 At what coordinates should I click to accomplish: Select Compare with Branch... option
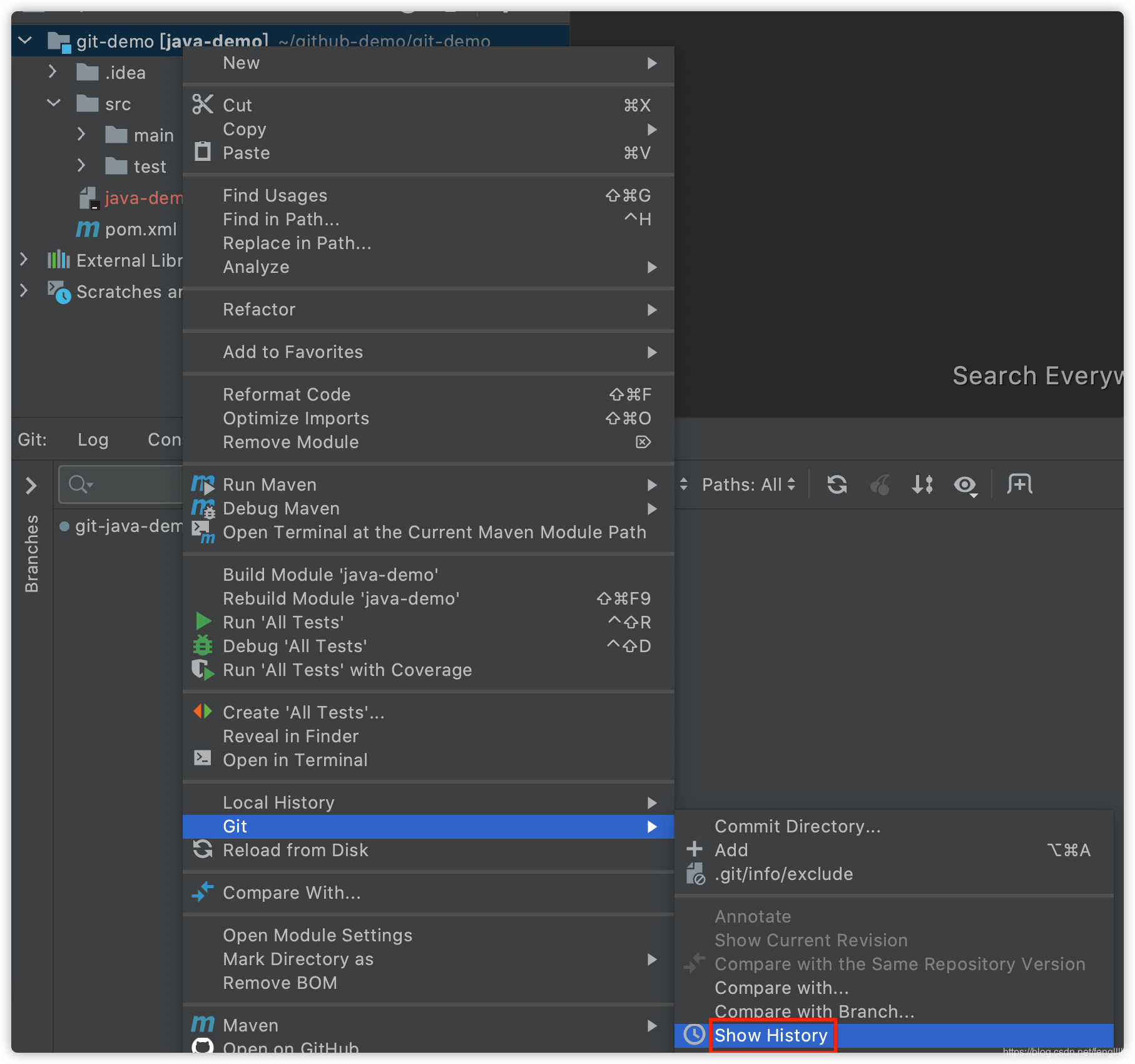pos(894,1011)
